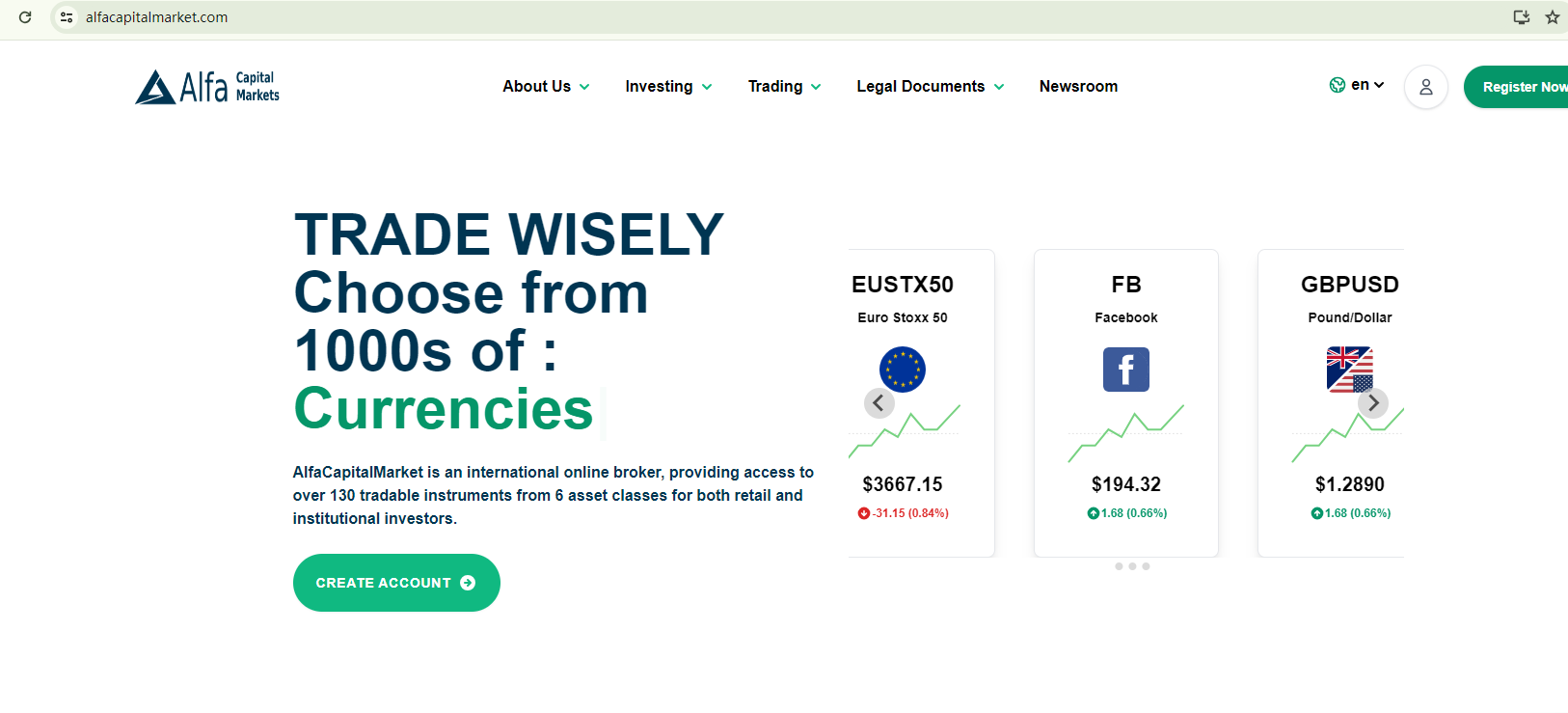
Task: Click the Euro Stoxx 50 EU flag icon
Action: click(902, 370)
